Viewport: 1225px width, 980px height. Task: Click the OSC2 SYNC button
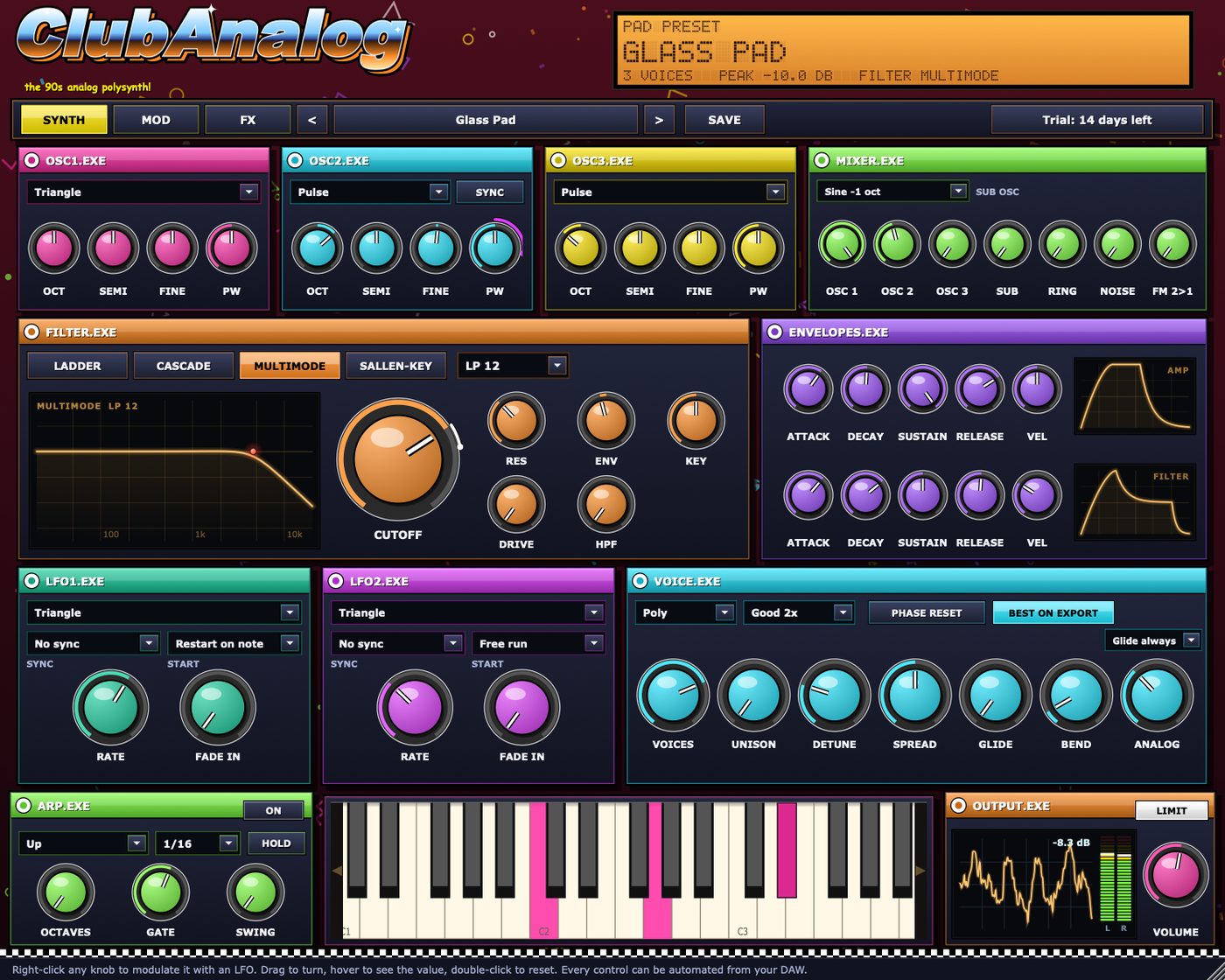490,192
